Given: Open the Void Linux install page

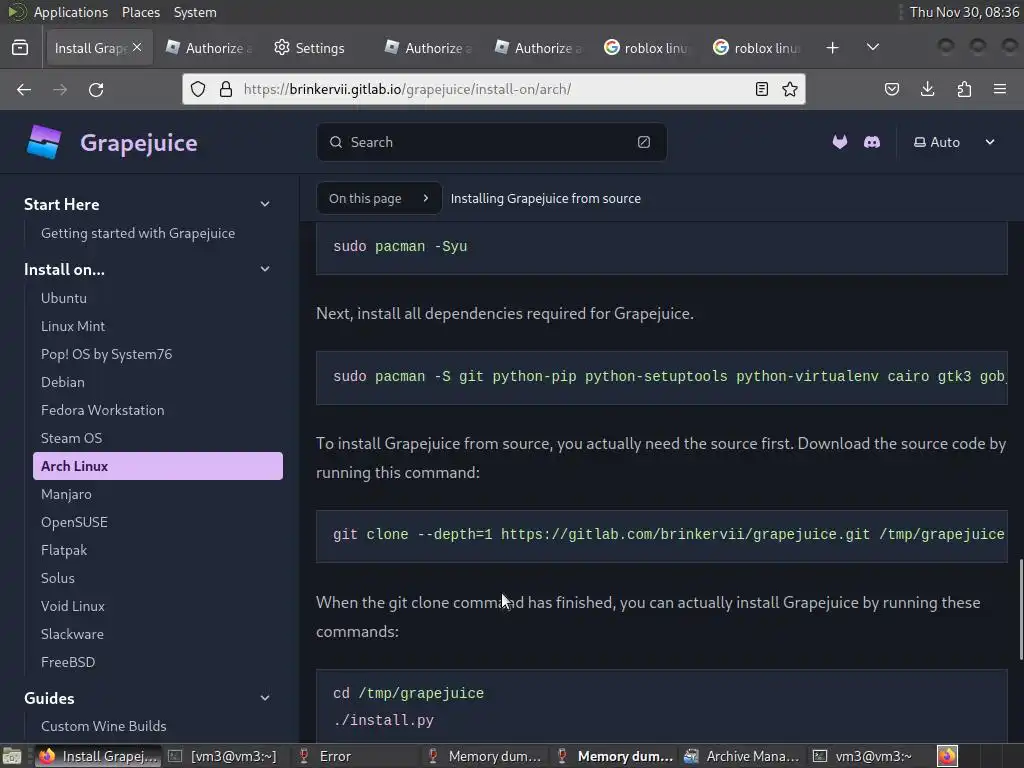Looking at the screenshot, I should [x=72, y=606].
